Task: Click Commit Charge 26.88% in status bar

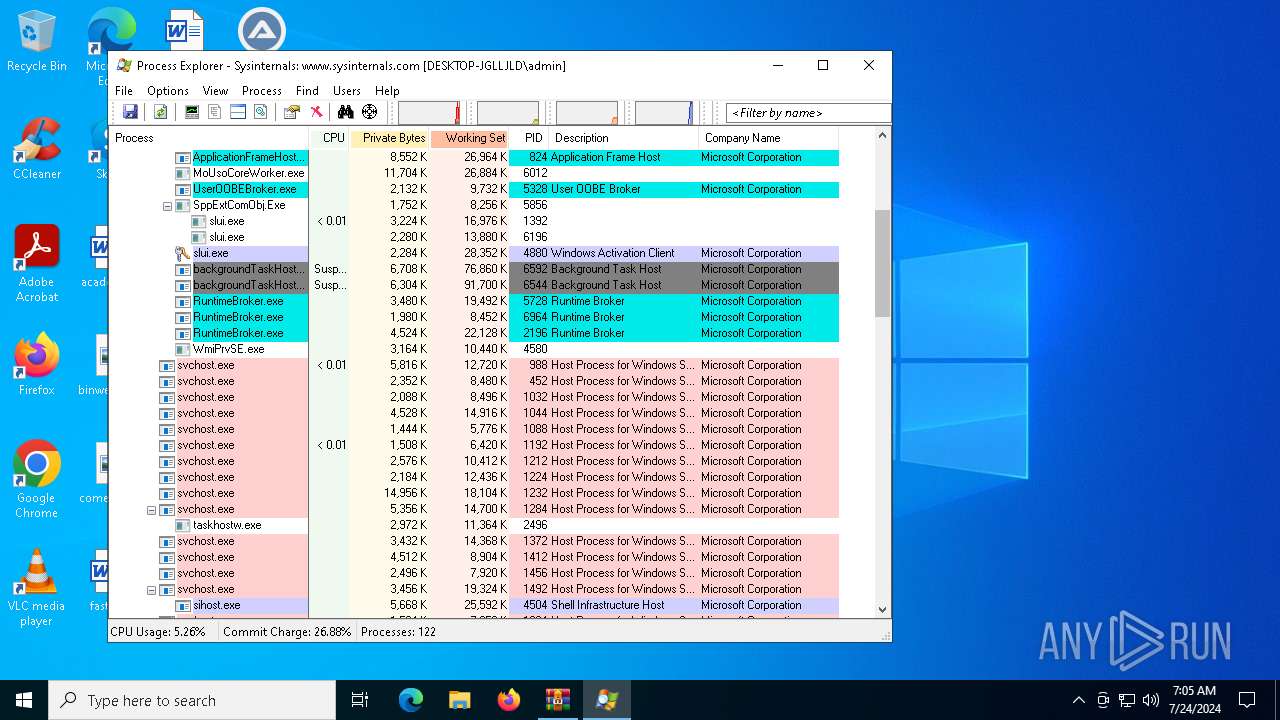Action: (x=287, y=632)
